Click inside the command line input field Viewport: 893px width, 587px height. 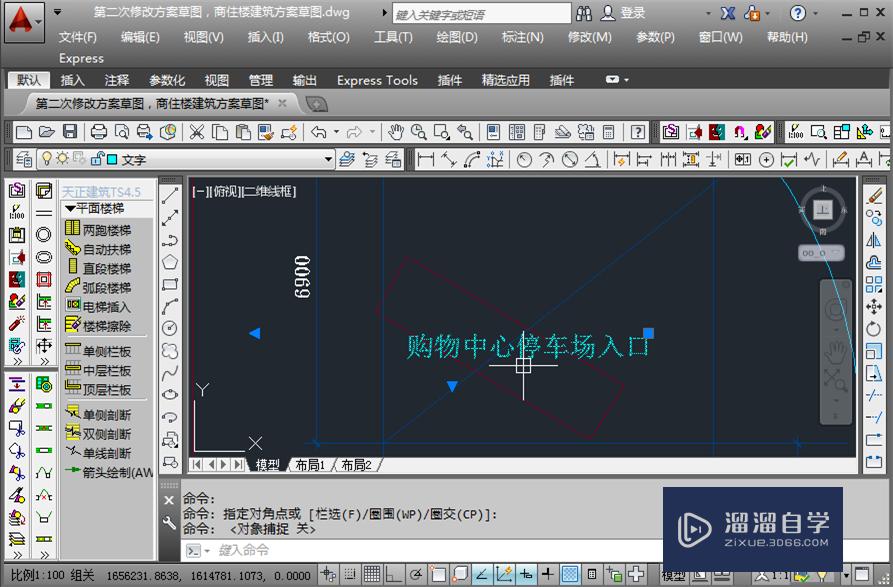300,548
